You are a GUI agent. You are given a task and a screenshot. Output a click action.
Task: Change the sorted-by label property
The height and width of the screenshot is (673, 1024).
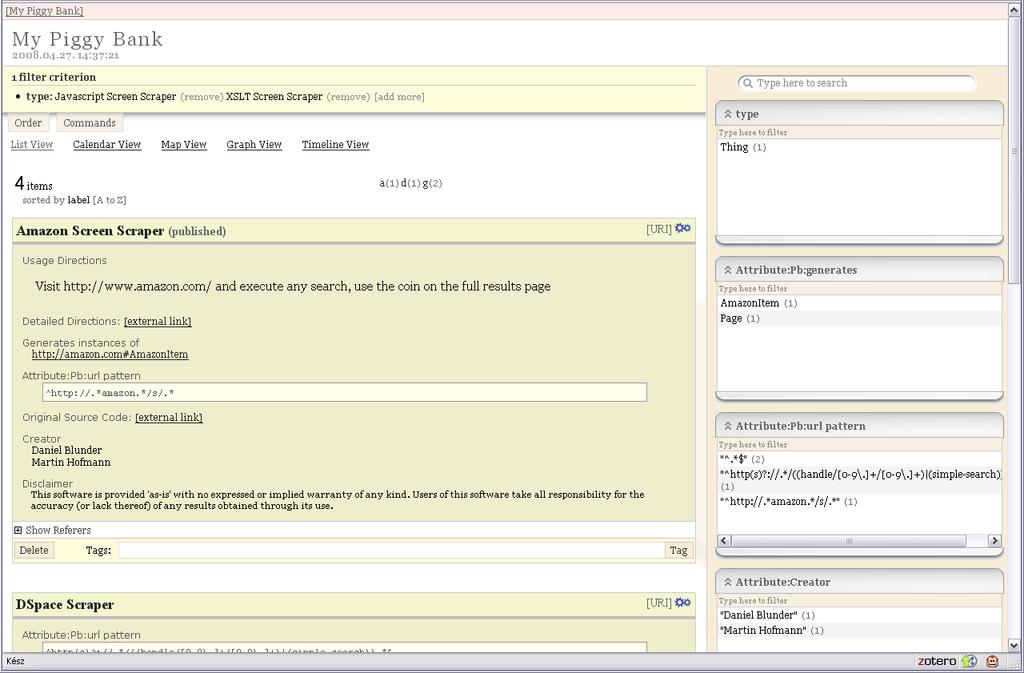point(78,200)
